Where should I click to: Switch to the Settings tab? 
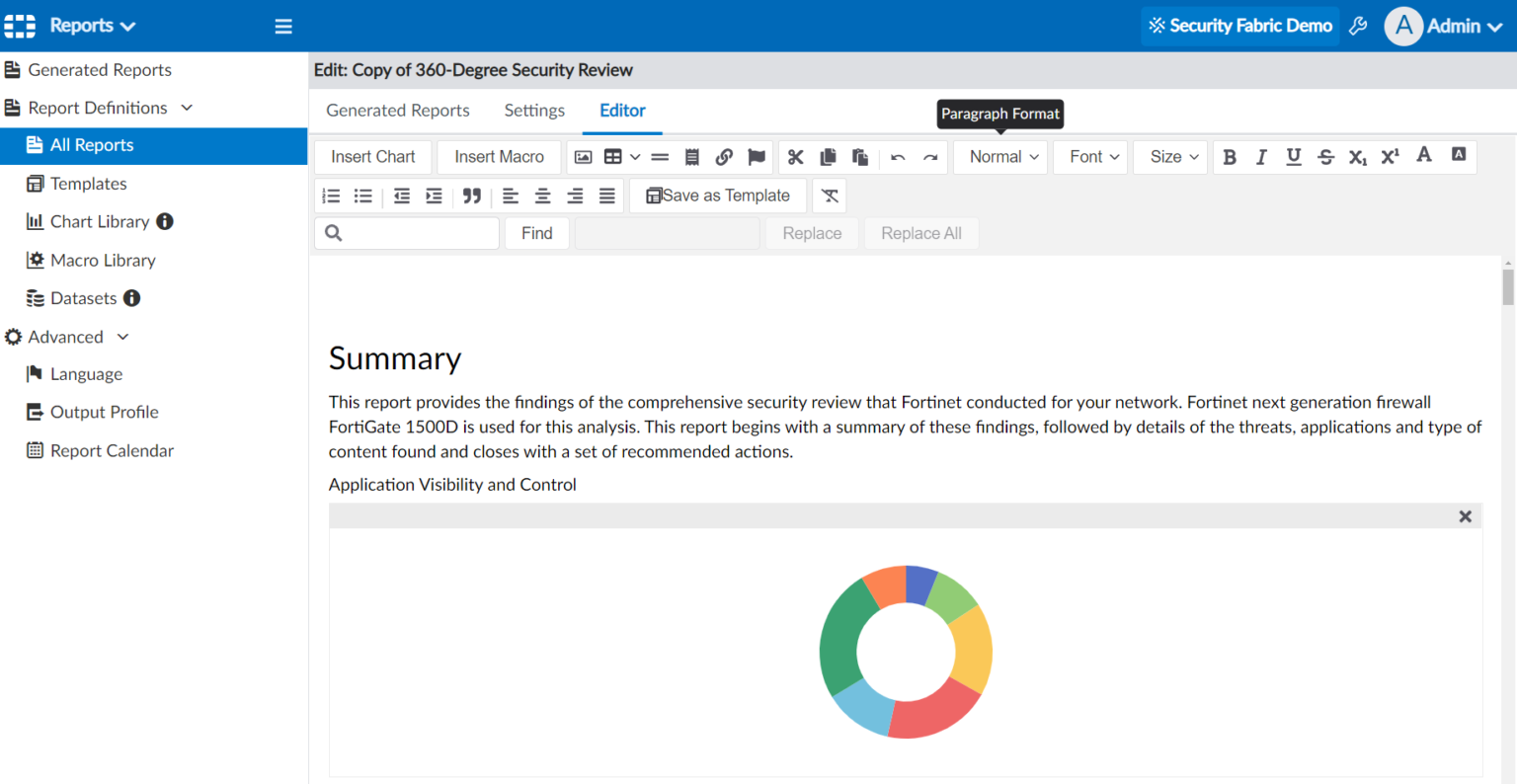[533, 111]
